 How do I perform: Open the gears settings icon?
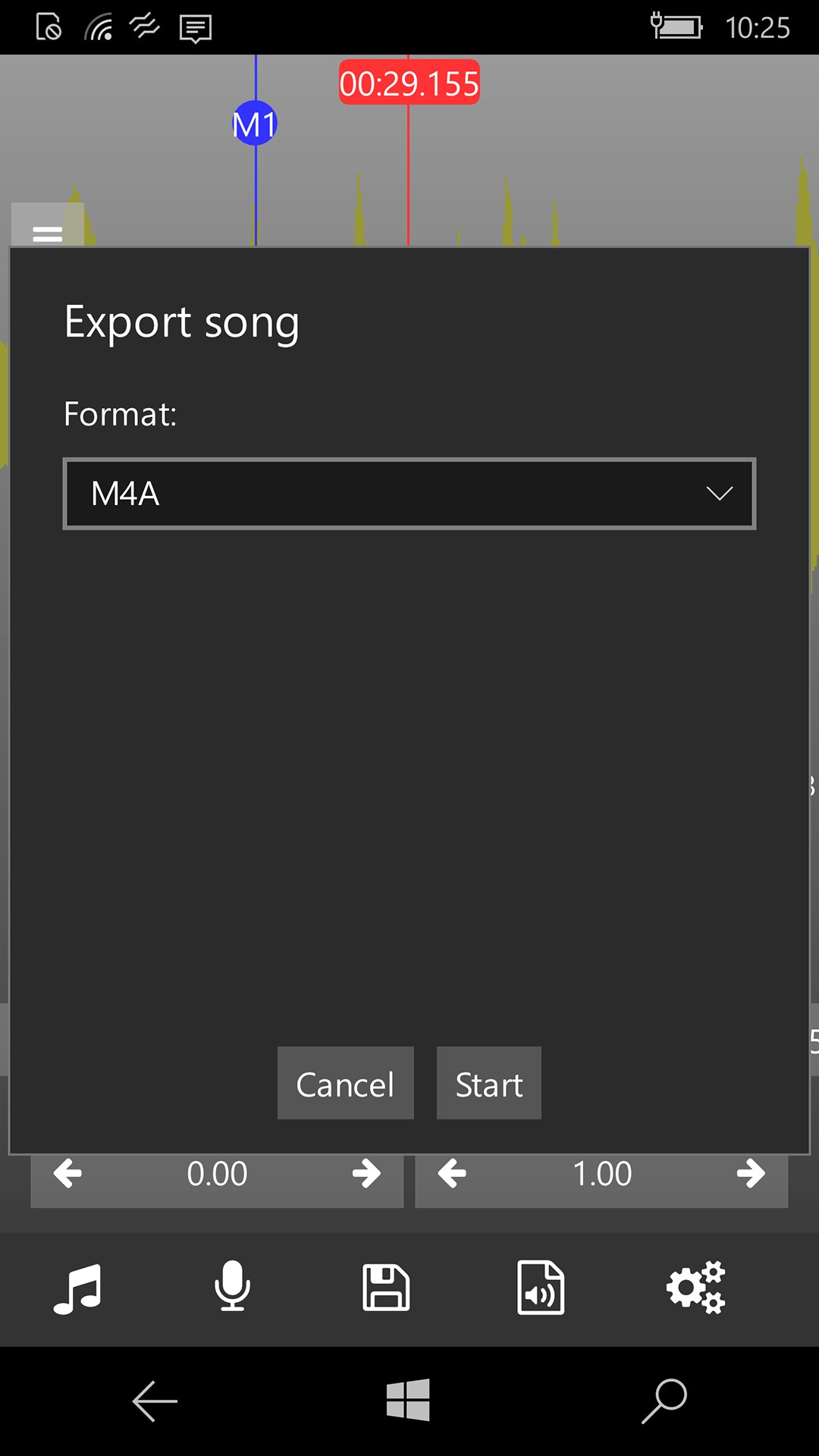click(695, 1287)
